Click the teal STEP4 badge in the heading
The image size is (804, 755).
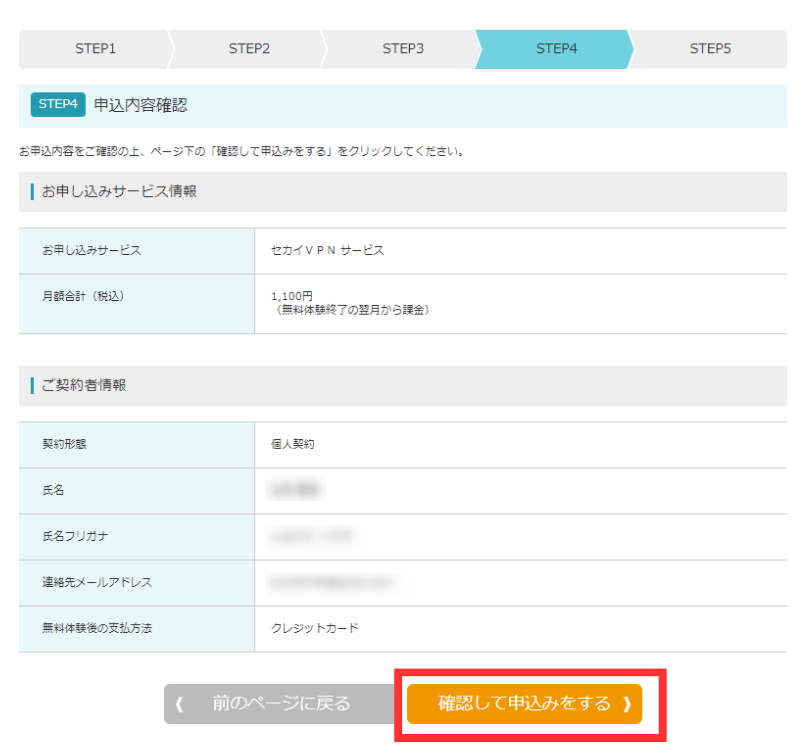pyautogui.click(x=58, y=105)
